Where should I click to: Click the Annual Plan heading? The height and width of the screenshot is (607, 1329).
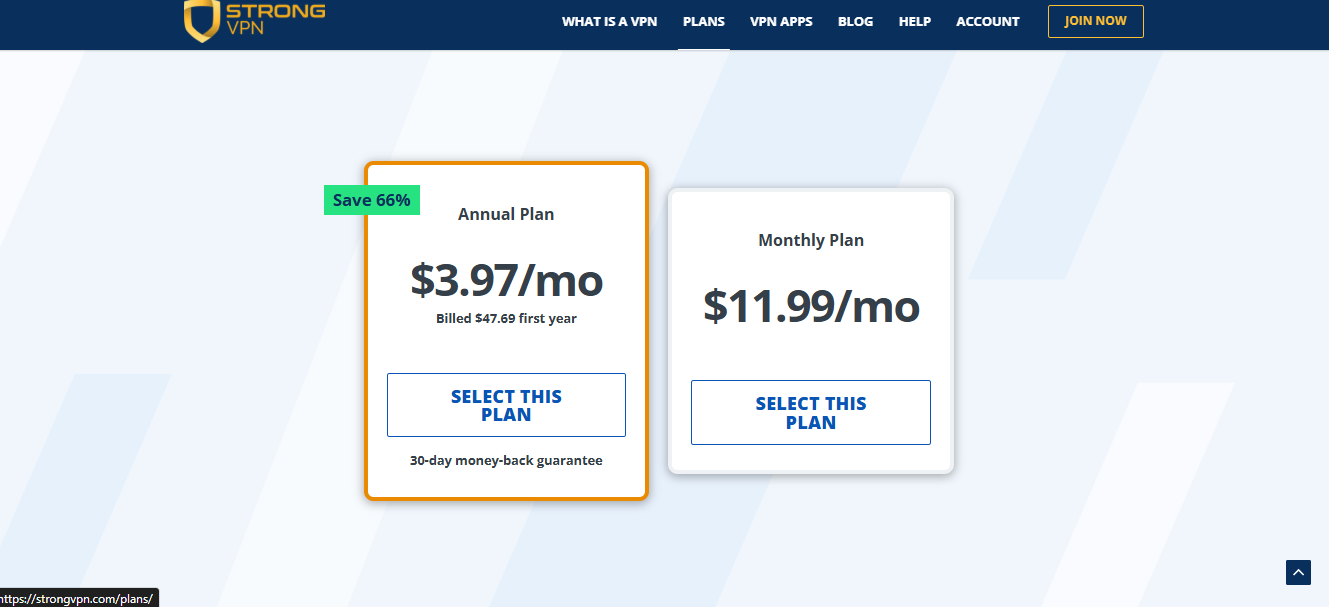pyautogui.click(x=506, y=214)
